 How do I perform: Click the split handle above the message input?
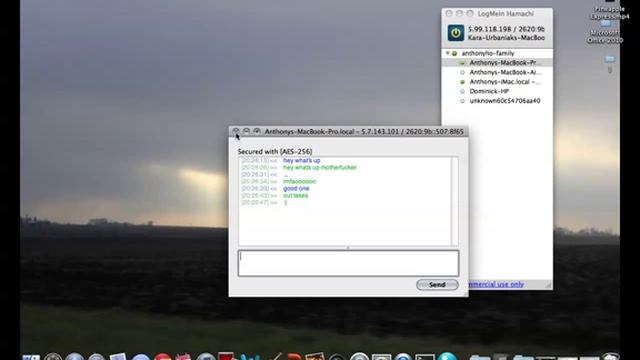click(x=348, y=248)
